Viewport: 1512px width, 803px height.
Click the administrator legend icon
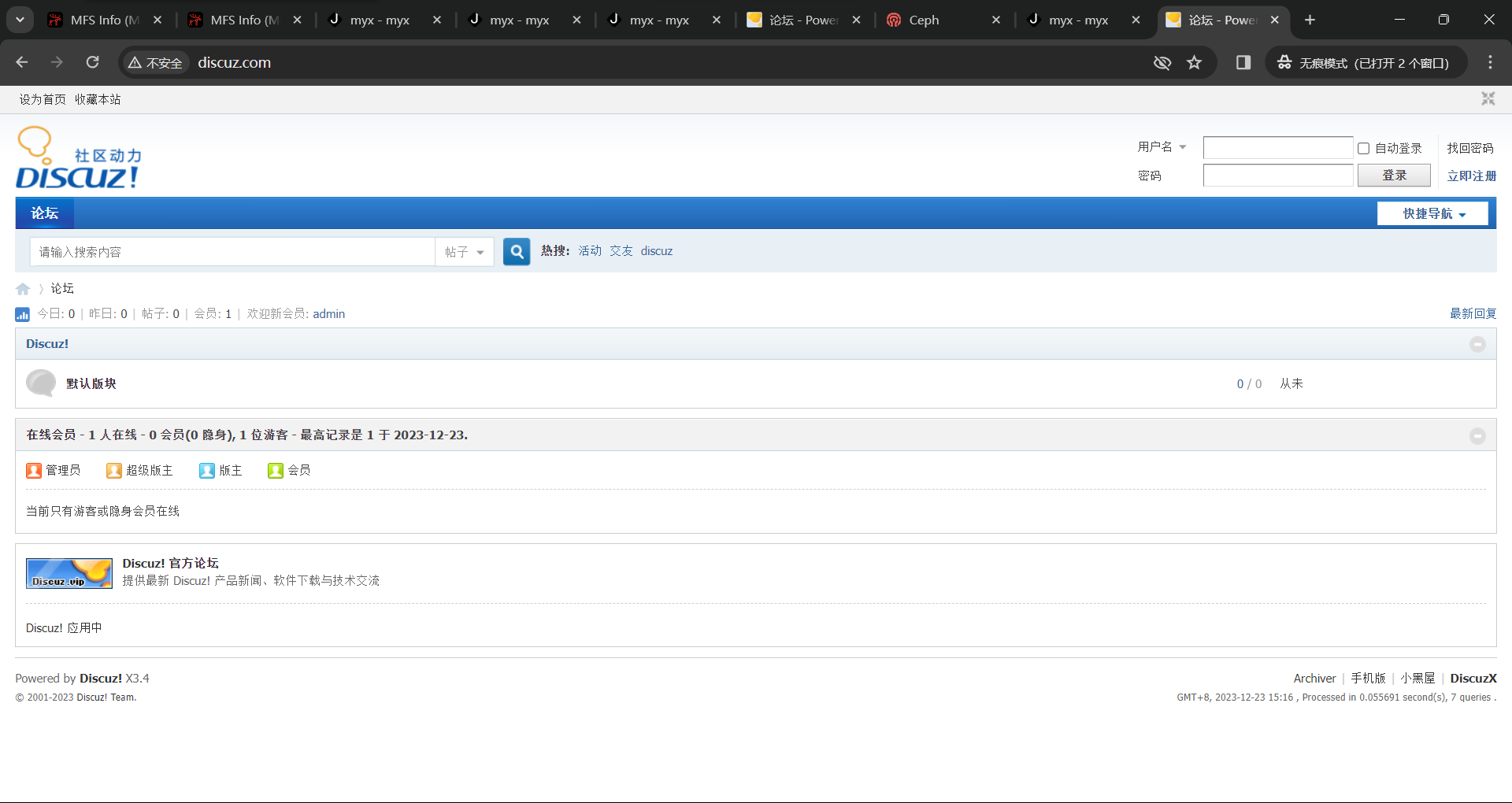pyautogui.click(x=33, y=470)
